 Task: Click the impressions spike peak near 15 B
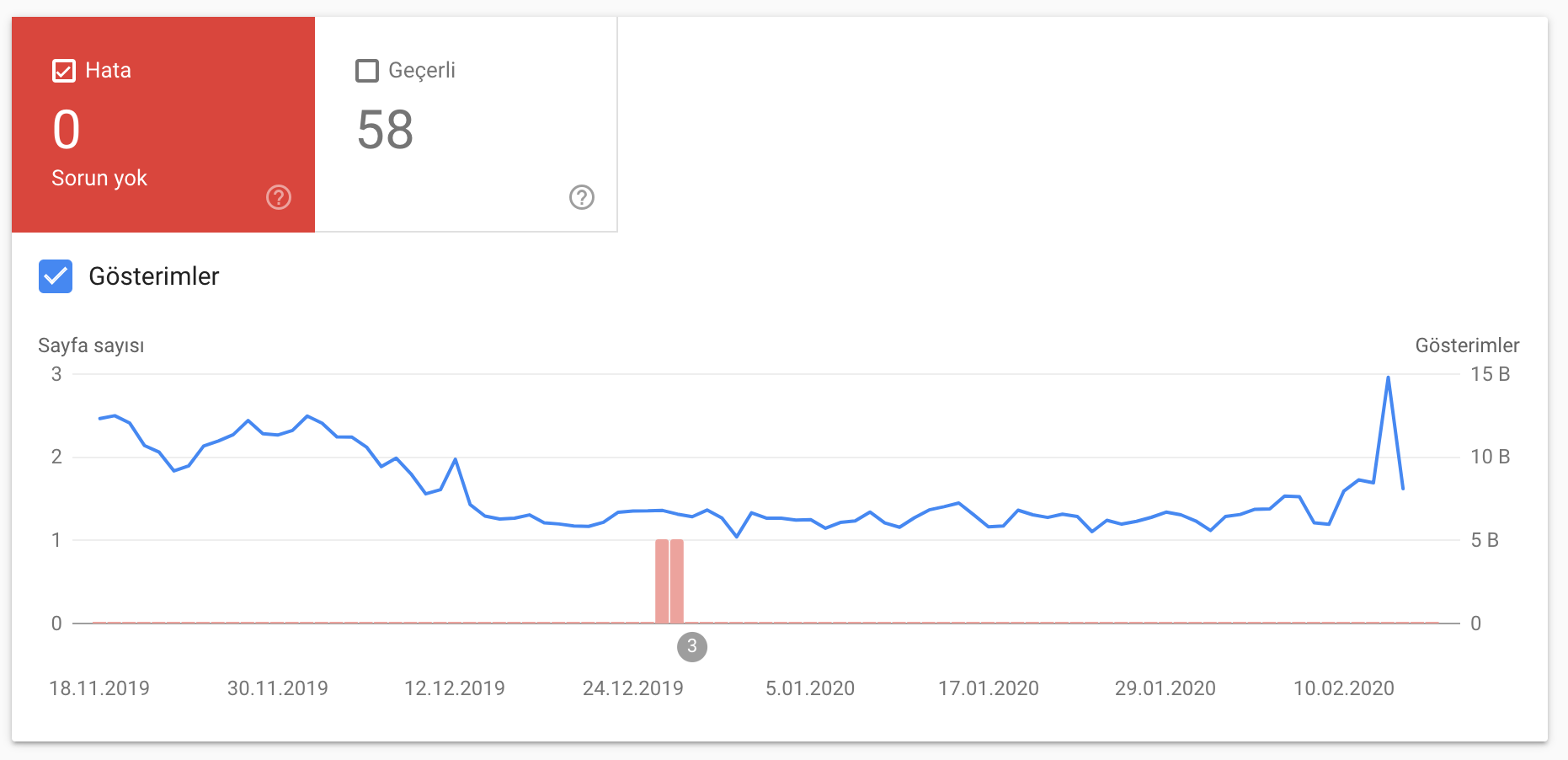1388,377
